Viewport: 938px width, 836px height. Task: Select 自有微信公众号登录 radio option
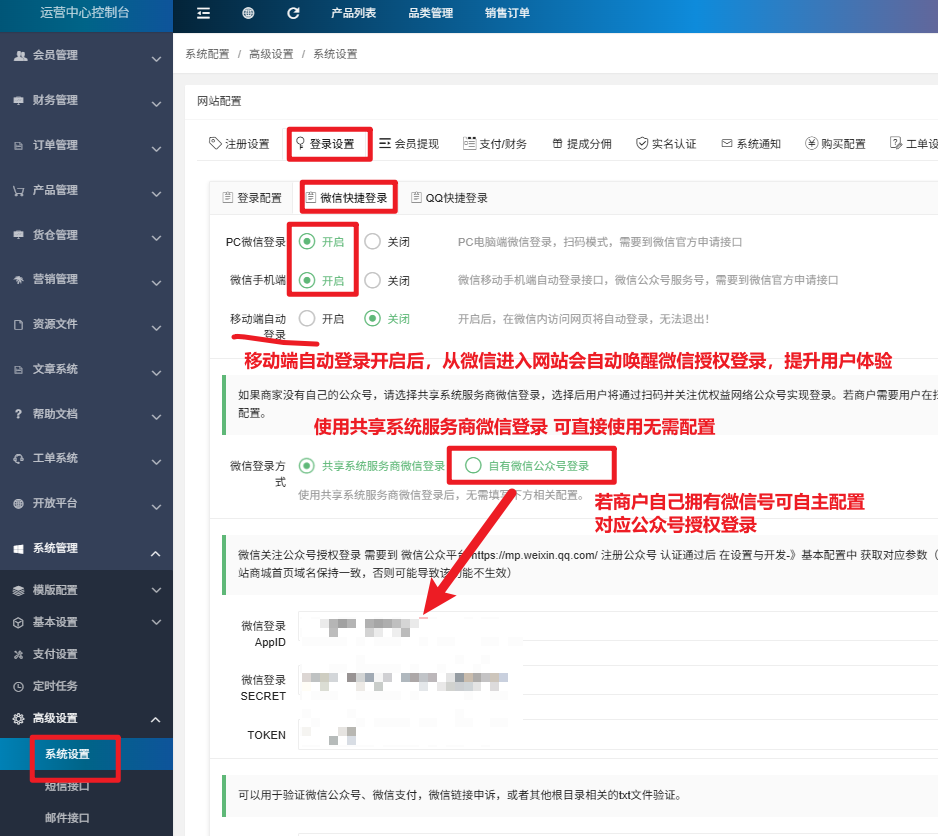click(474, 466)
